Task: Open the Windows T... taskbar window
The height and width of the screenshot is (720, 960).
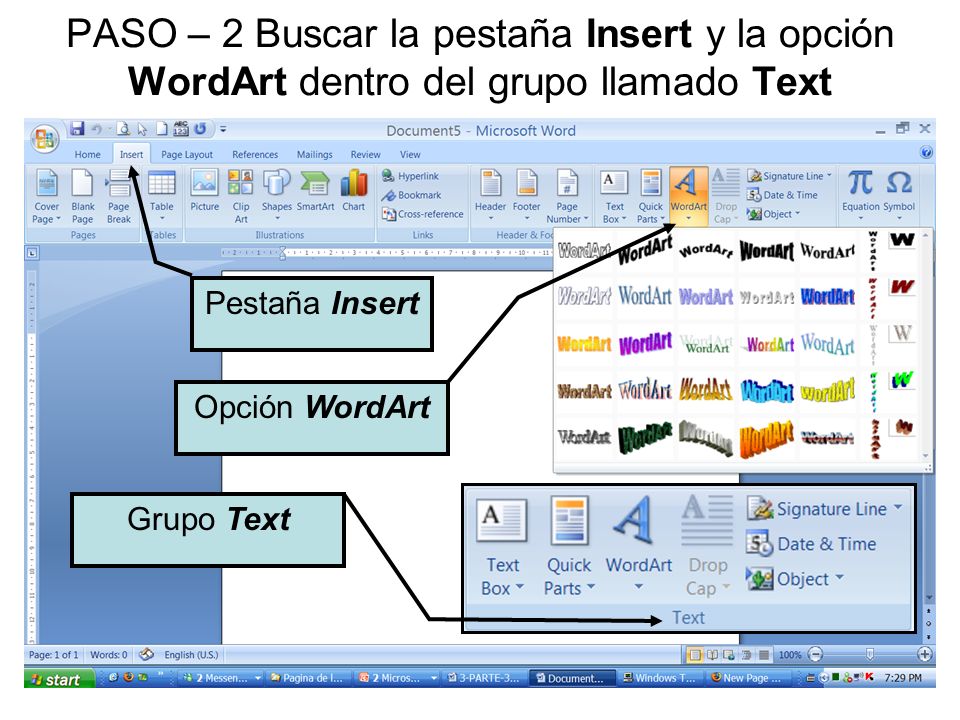Action: [659, 678]
